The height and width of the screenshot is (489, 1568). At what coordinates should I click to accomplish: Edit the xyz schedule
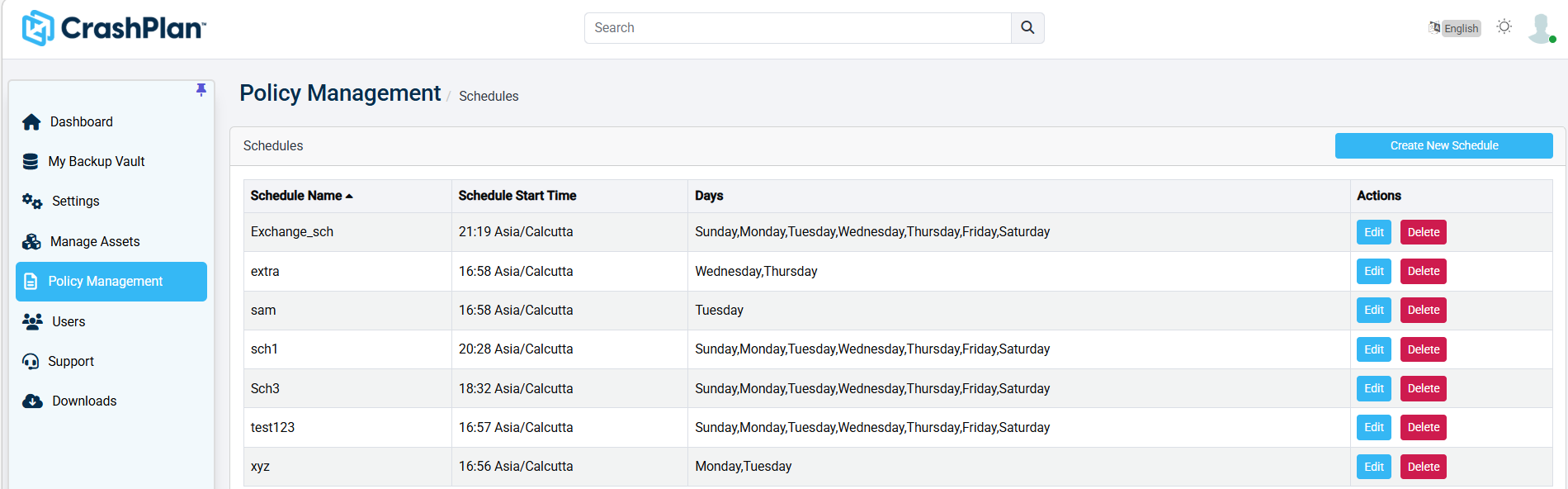[x=1374, y=467]
